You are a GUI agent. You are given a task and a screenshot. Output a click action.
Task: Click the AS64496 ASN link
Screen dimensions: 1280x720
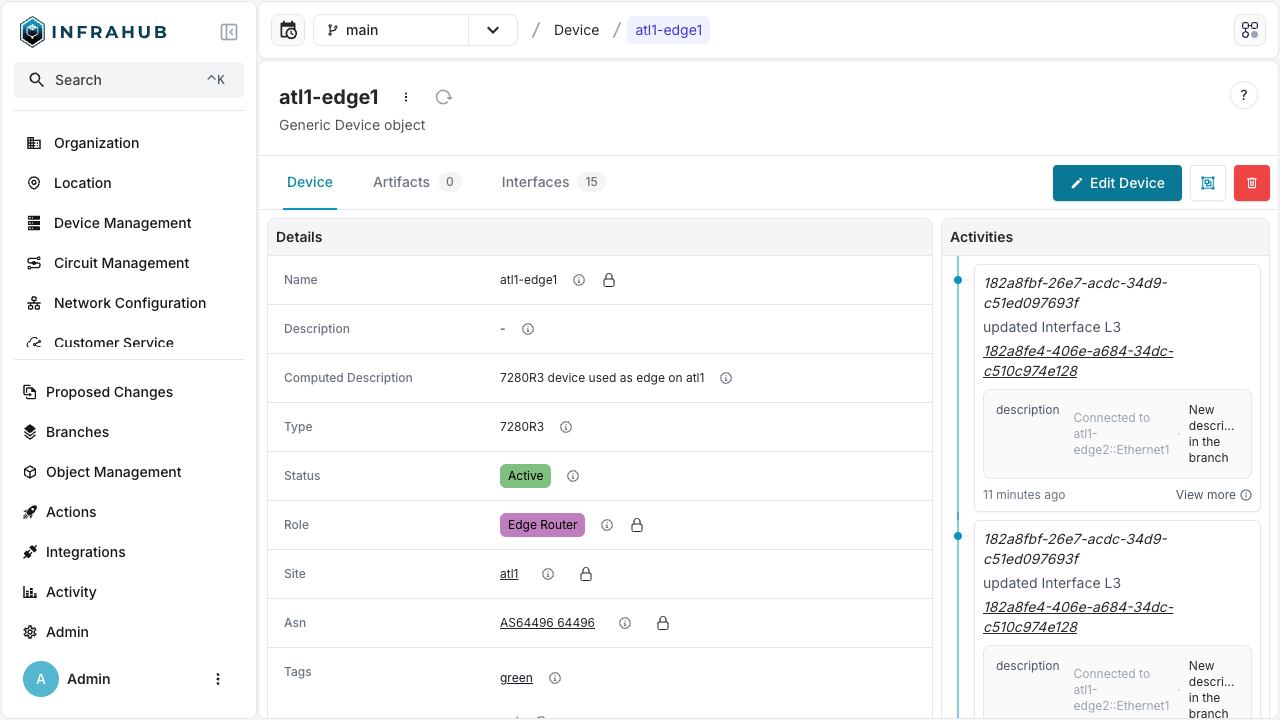[x=547, y=622]
